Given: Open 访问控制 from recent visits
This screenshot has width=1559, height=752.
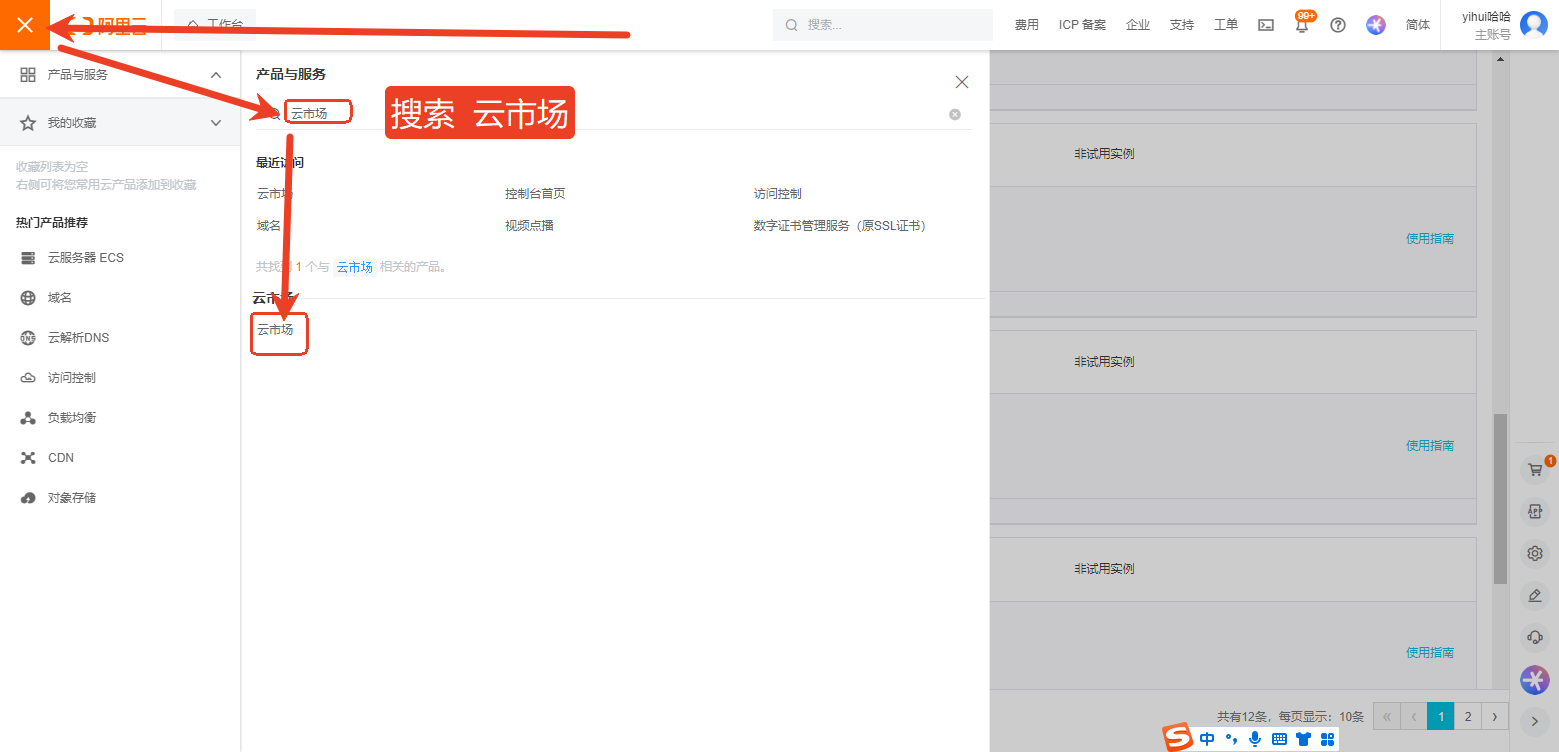Looking at the screenshot, I should 778,194.
